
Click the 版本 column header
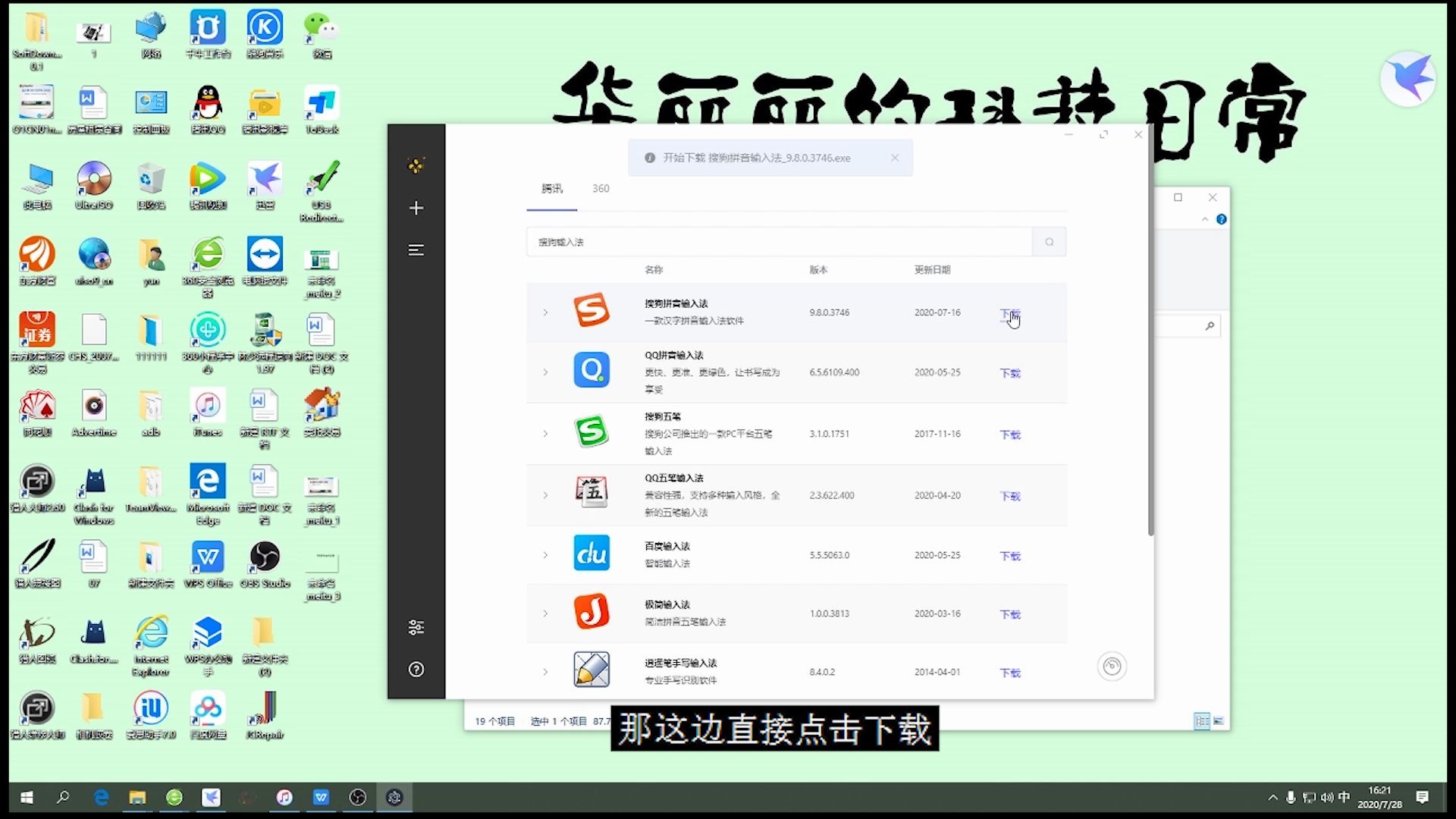pyautogui.click(x=818, y=269)
